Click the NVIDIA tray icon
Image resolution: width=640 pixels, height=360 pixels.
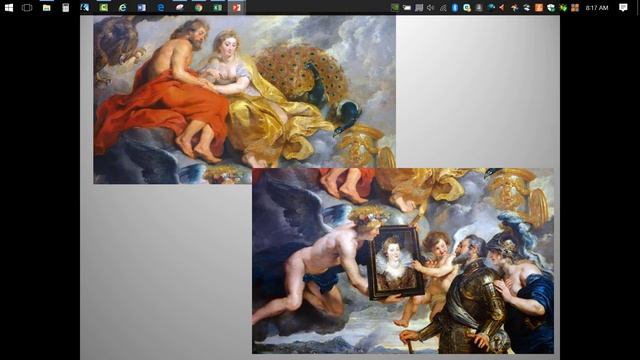[x=395, y=7]
